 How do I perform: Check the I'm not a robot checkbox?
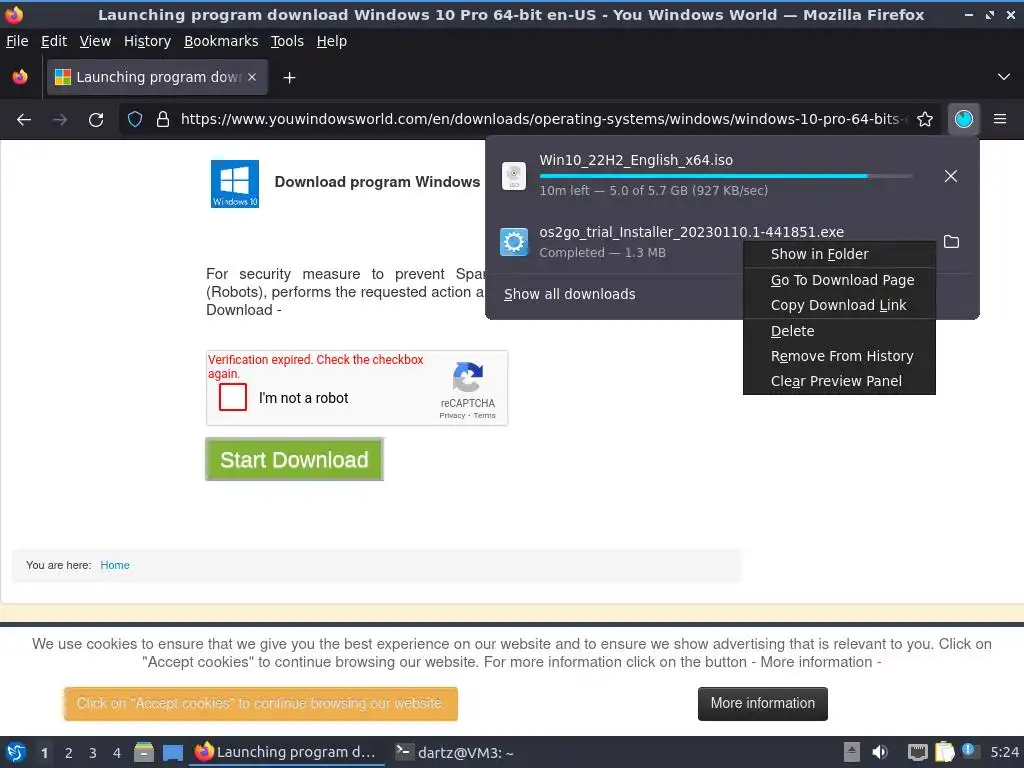pos(233,397)
